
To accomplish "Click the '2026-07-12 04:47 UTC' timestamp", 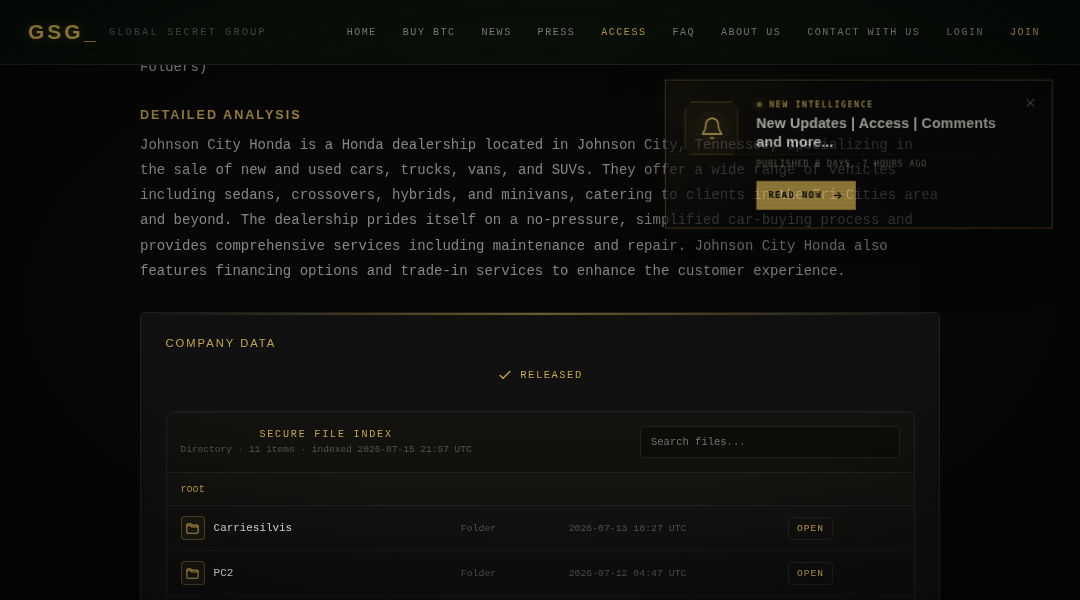I will (627, 573).
